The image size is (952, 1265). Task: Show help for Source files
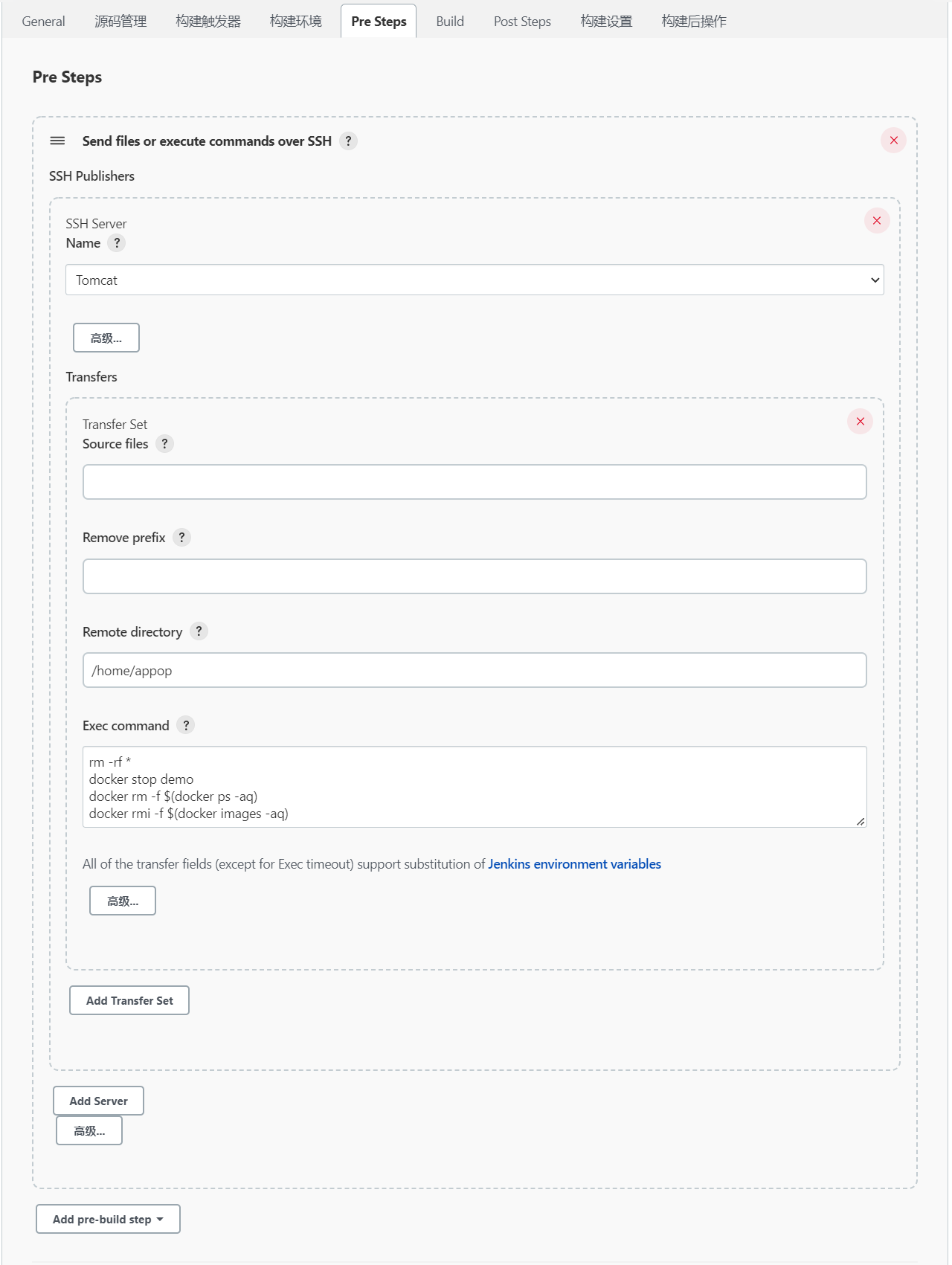[165, 444]
